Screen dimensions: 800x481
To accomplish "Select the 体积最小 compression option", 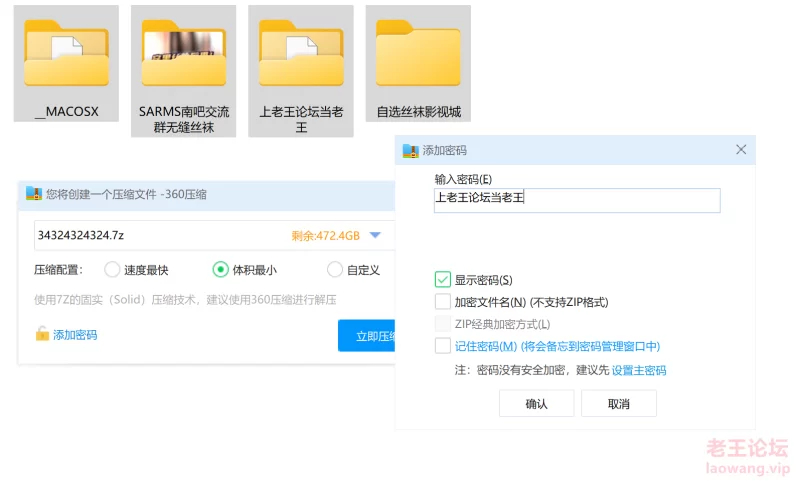I will 220,269.
